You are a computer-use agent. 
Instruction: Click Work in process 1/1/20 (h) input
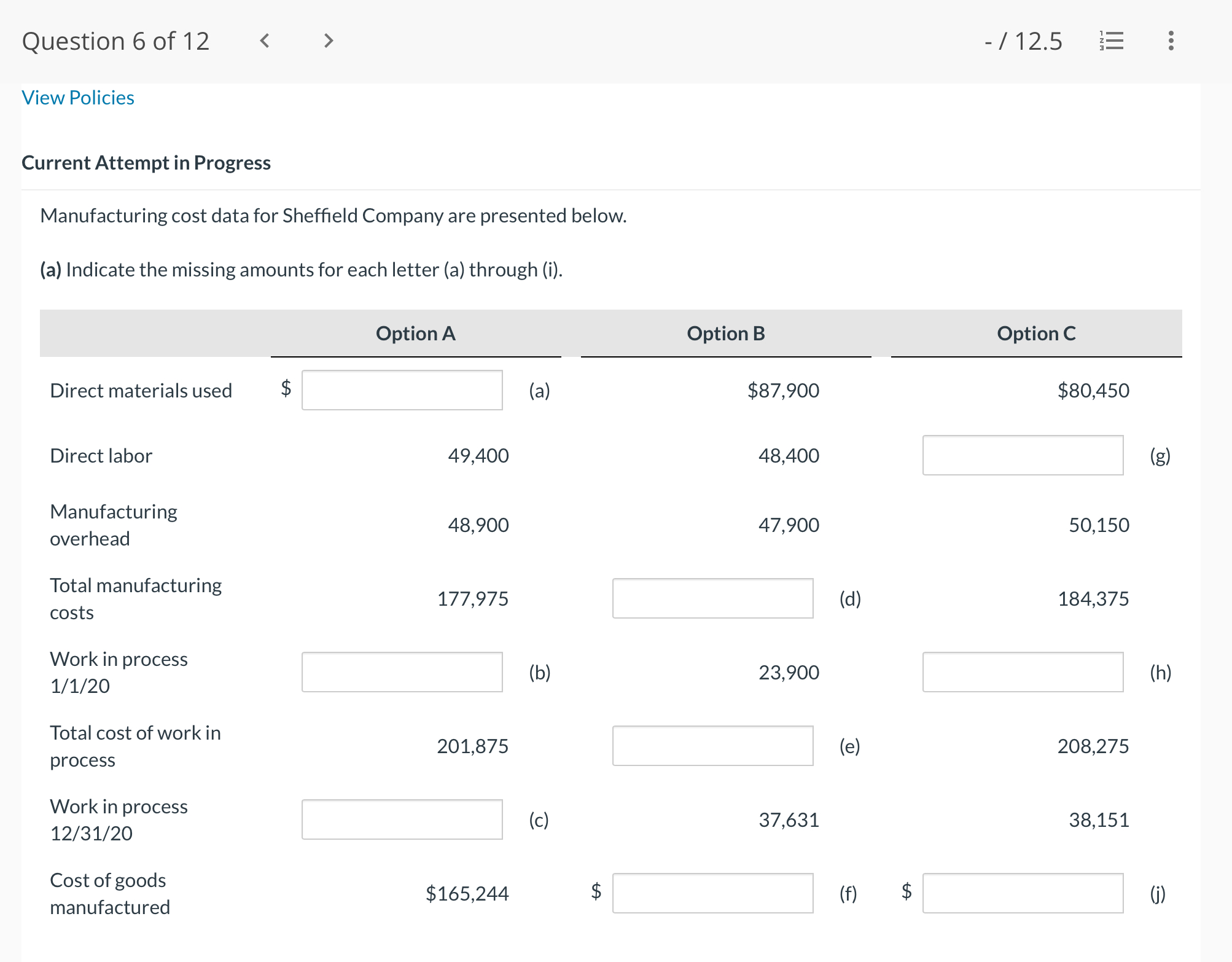coord(1023,672)
